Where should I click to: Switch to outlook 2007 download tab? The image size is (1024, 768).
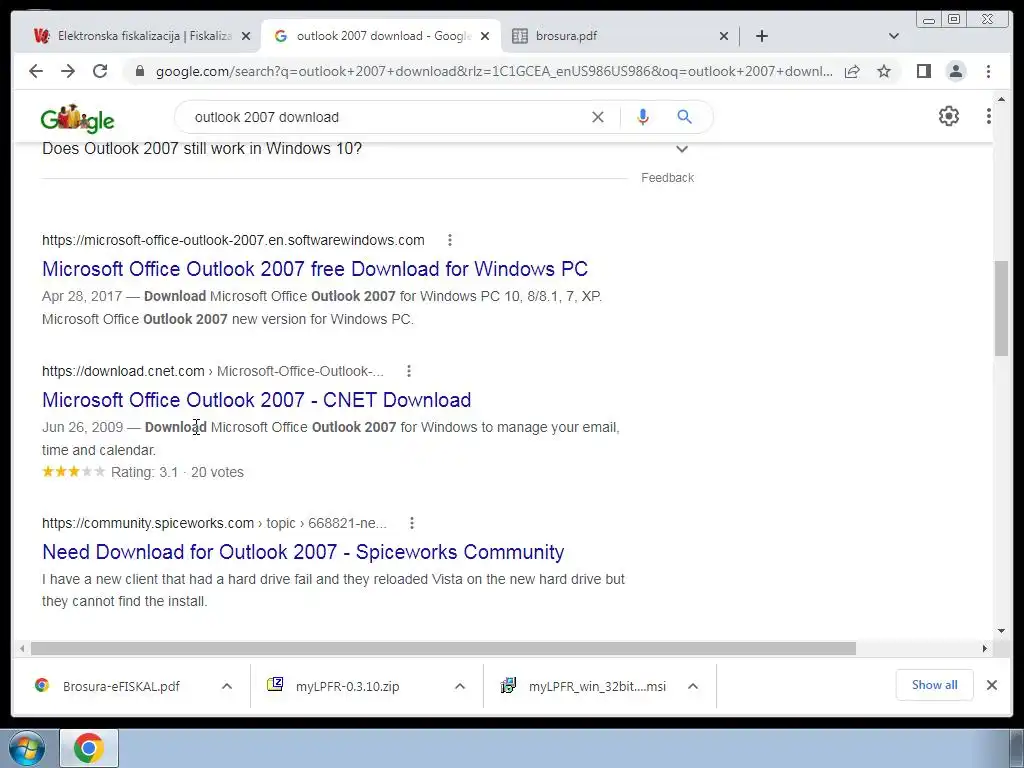coord(381,36)
